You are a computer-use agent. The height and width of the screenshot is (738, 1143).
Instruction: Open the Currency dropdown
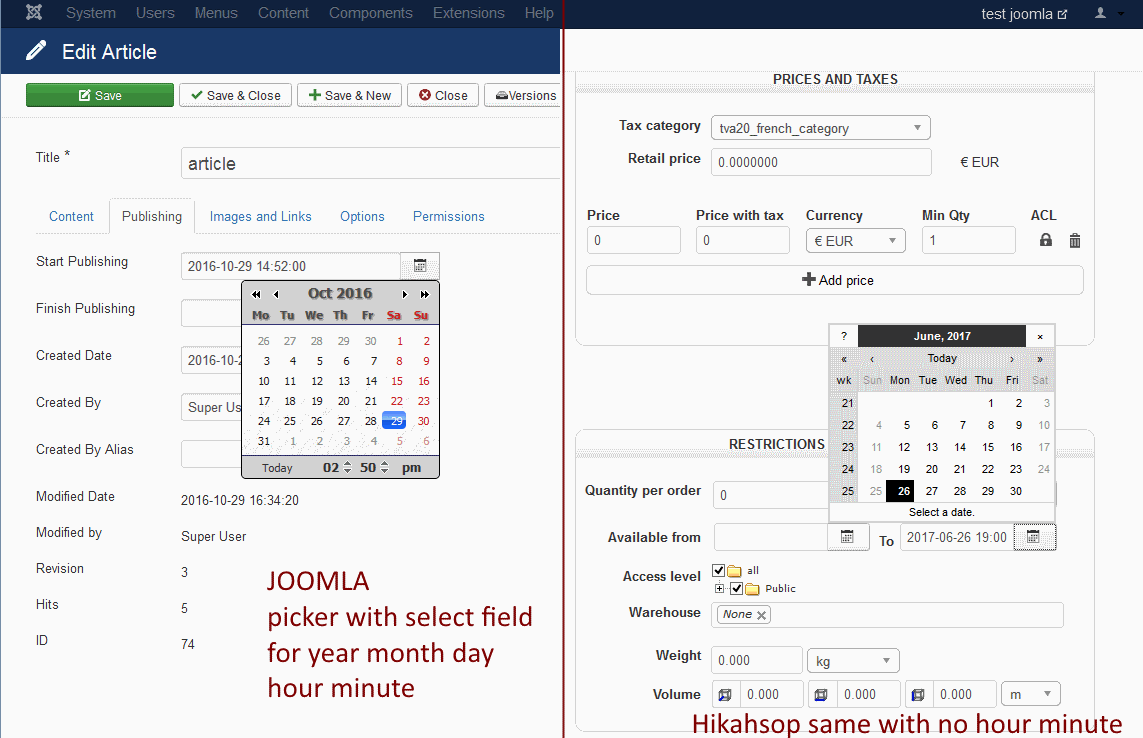tap(856, 241)
